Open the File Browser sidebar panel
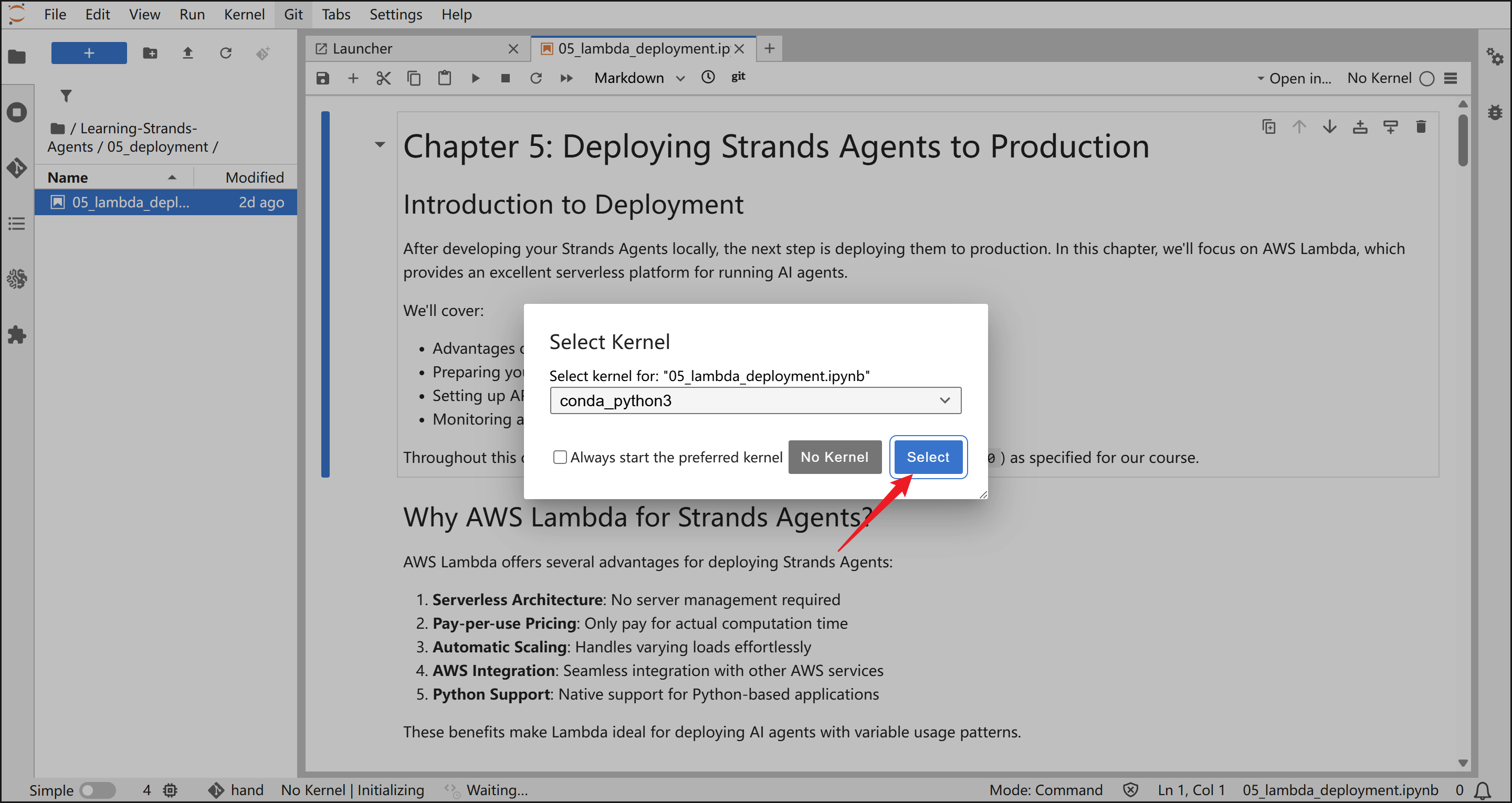This screenshot has height=803, width=1512. (x=17, y=56)
